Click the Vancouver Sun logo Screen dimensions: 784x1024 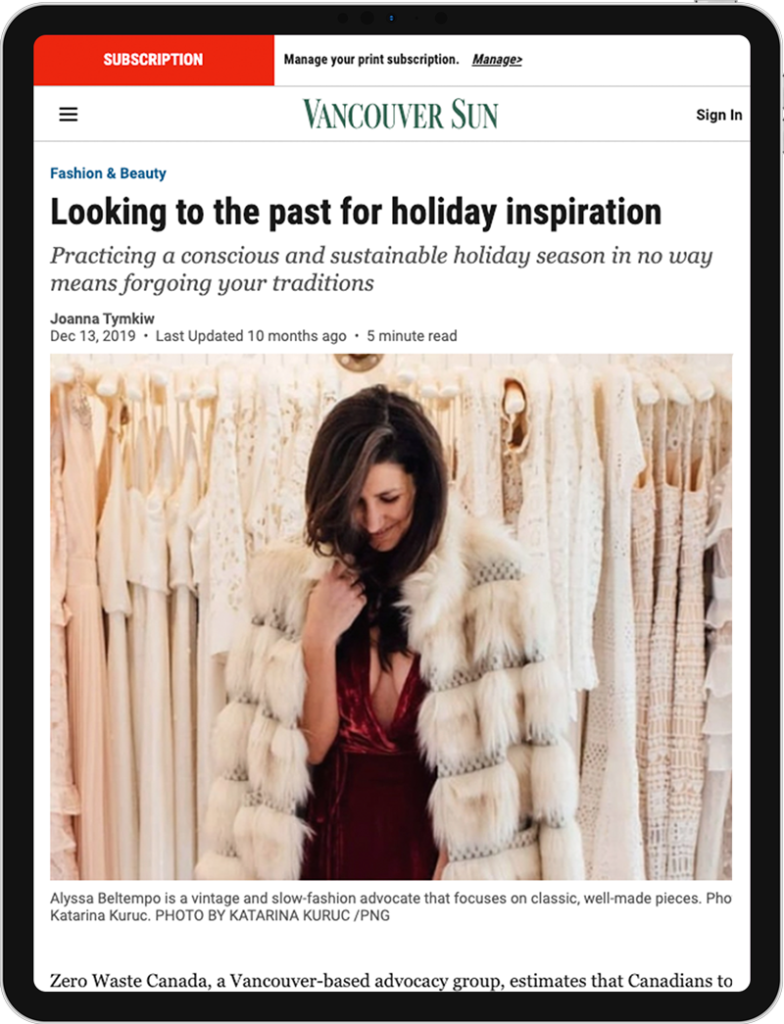coord(400,114)
